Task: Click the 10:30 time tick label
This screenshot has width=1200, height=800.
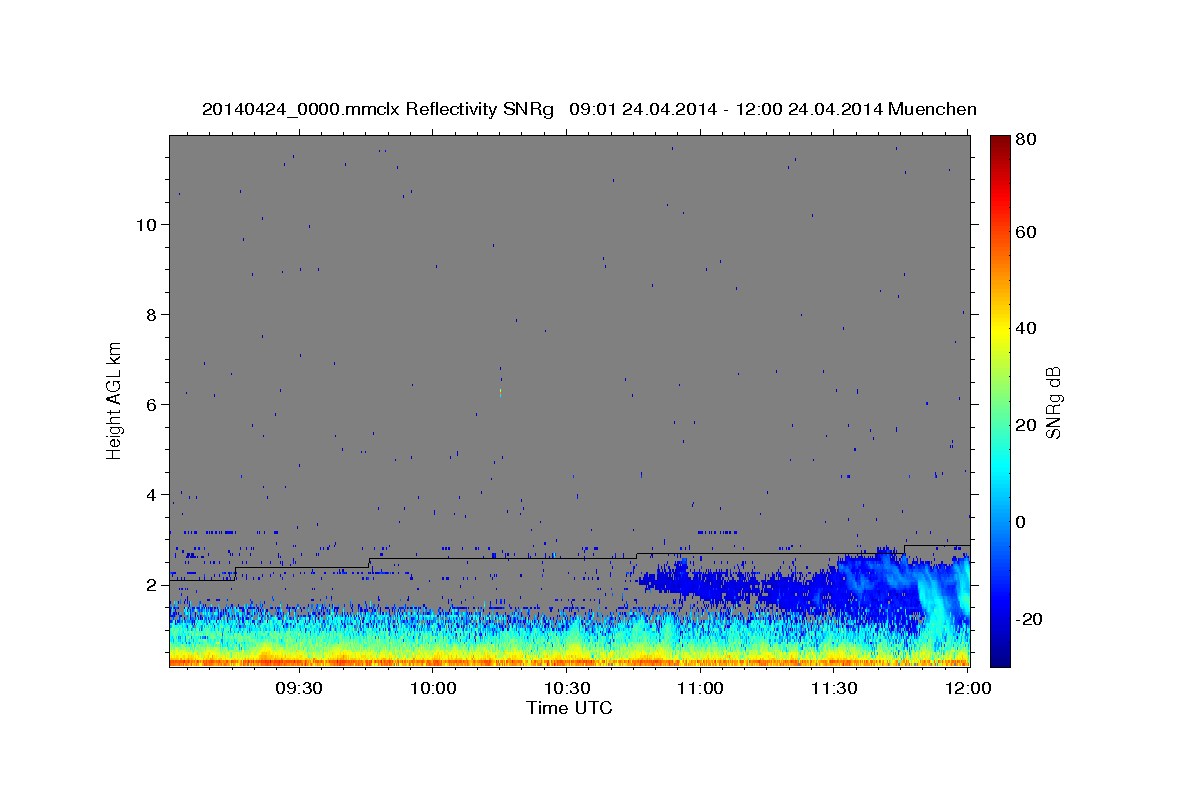Action: click(x=567, y=689)
